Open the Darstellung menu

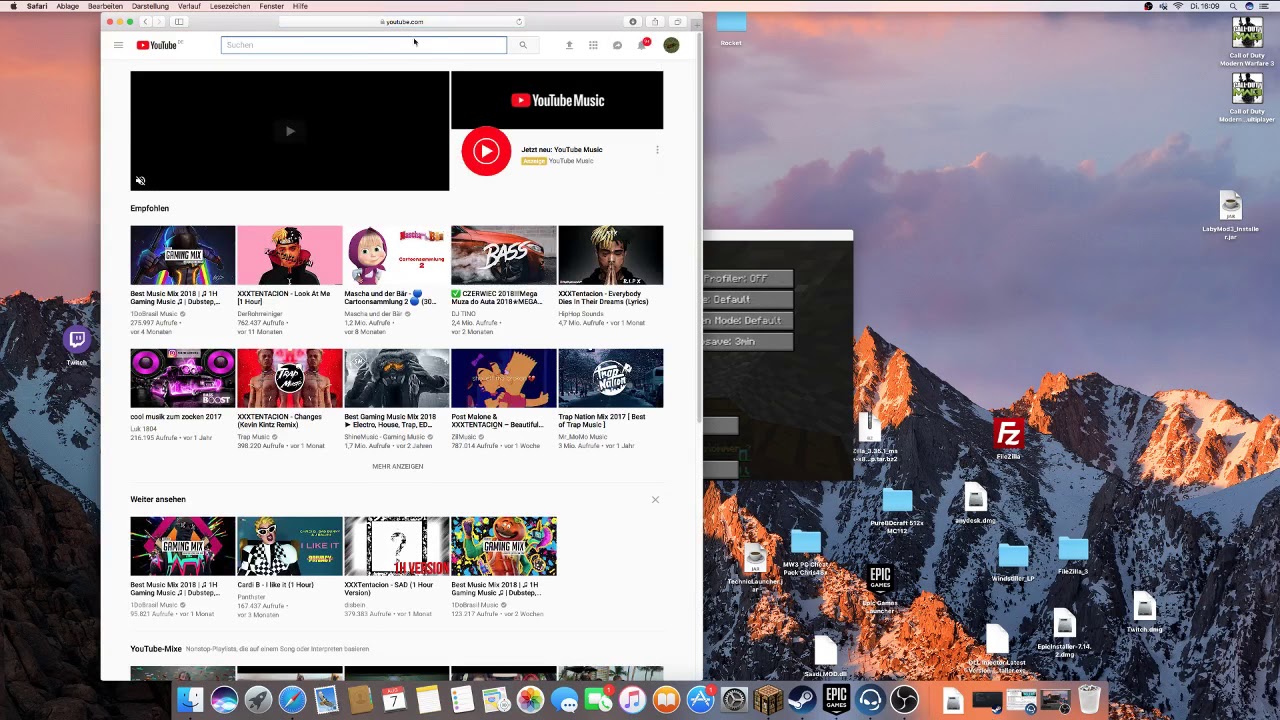coord(150,6)
